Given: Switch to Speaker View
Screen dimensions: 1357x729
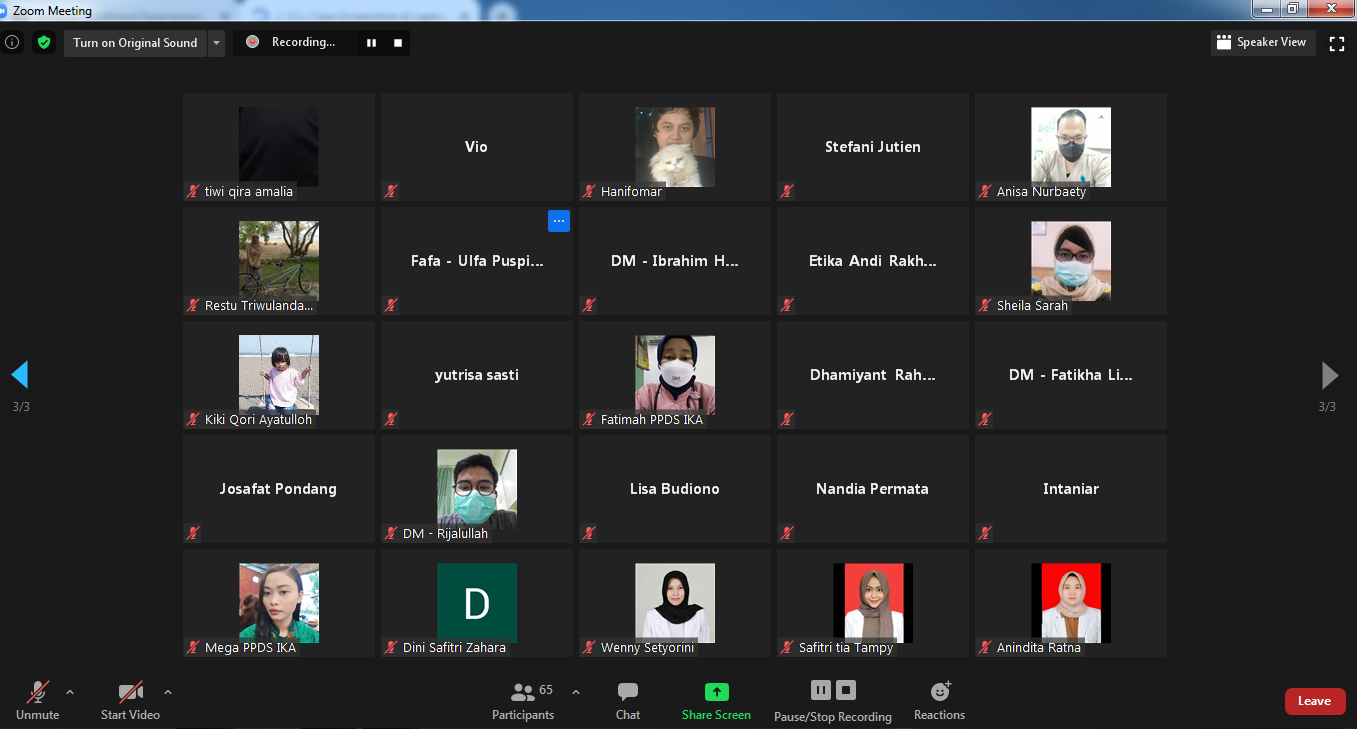Looking at the screenshot, I should click(1261, 42).
